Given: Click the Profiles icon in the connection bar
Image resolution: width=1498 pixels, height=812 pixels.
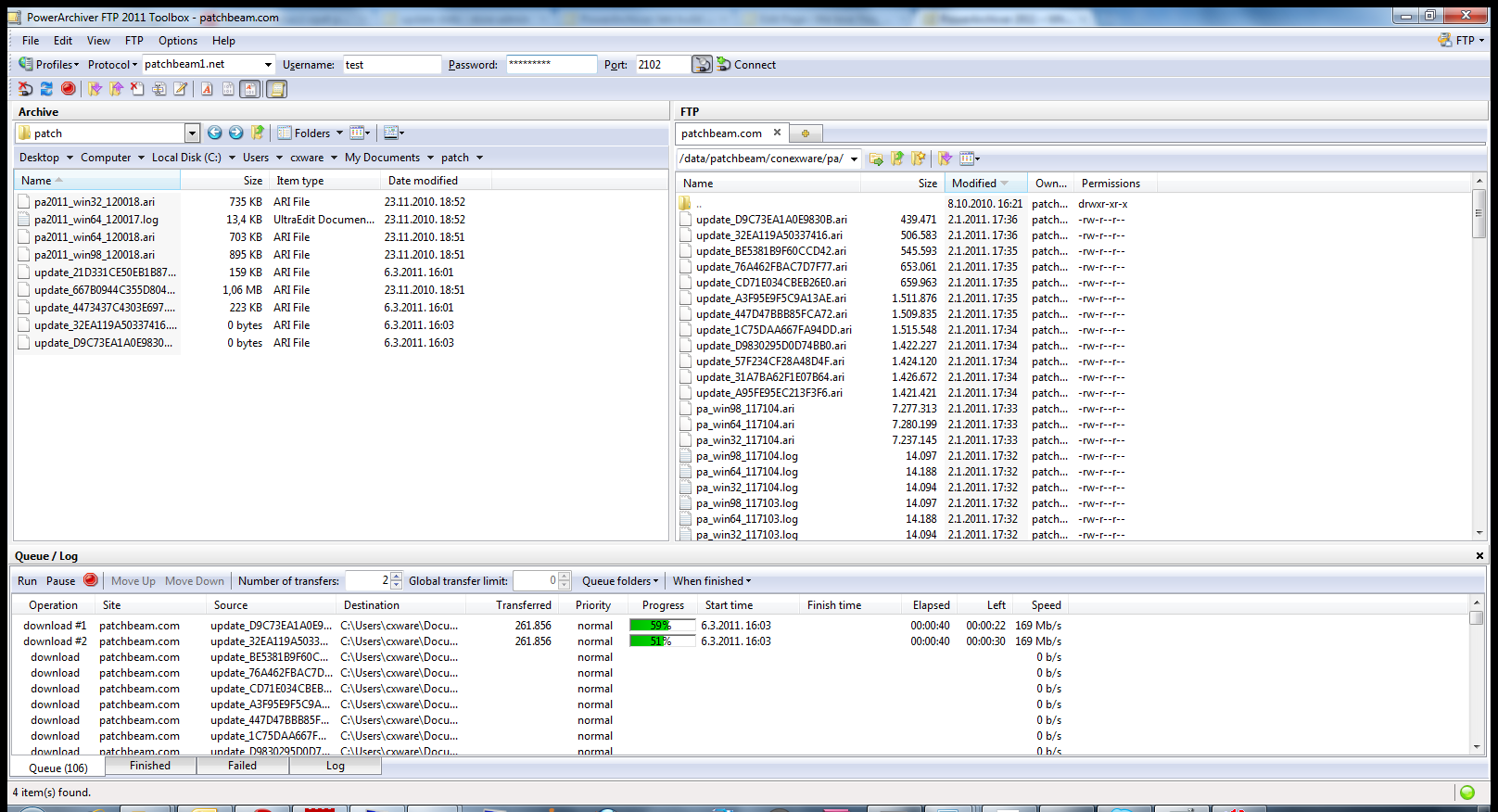Looking at the screenshot, I should coord(26,64).
